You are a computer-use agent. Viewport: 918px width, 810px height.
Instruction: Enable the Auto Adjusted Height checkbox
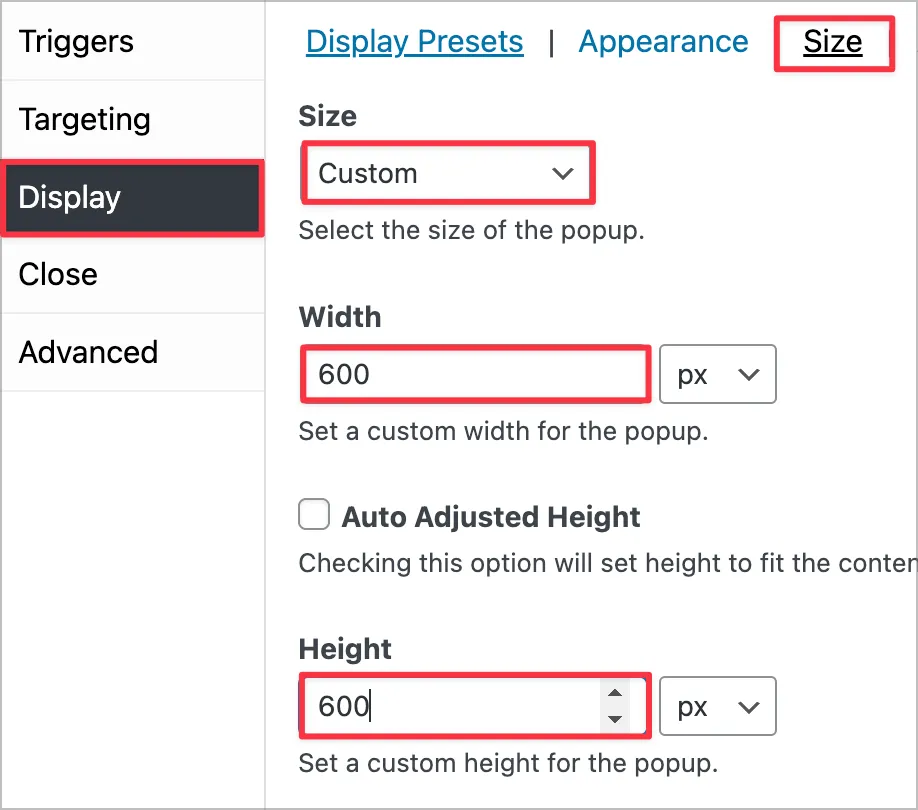(x=314, y=516)
